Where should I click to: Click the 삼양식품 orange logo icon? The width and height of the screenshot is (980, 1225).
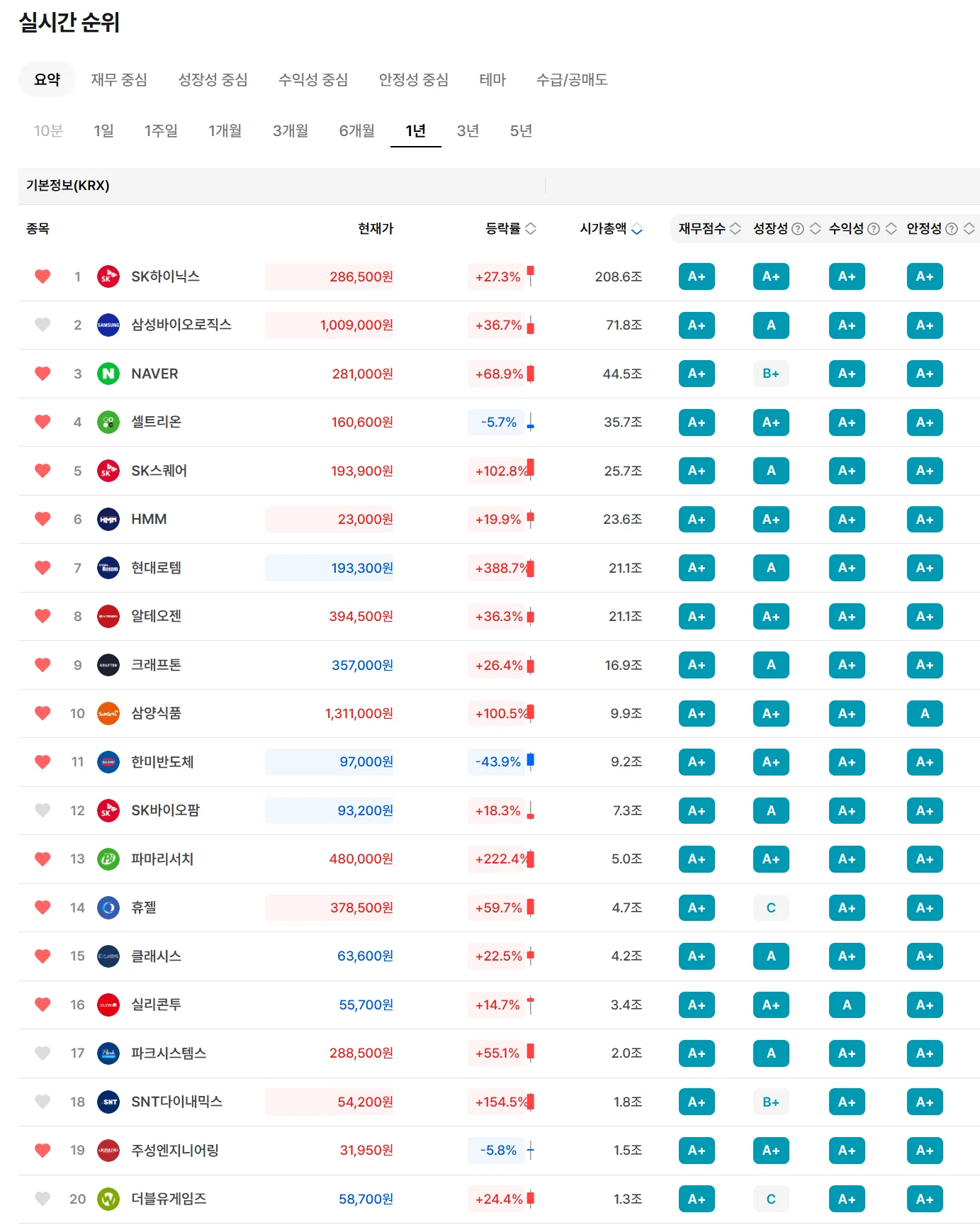click(x=108, y=713)
